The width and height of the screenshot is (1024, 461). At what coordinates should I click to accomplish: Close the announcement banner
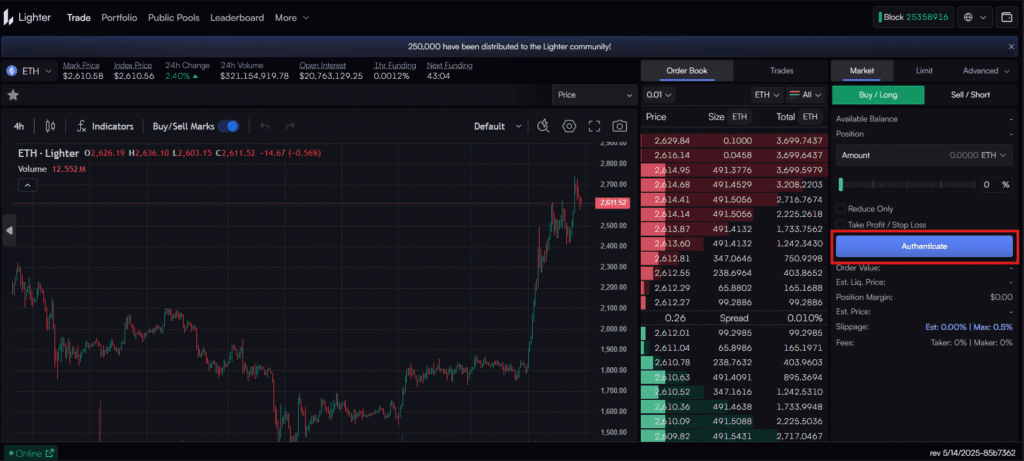point(1011,47)
